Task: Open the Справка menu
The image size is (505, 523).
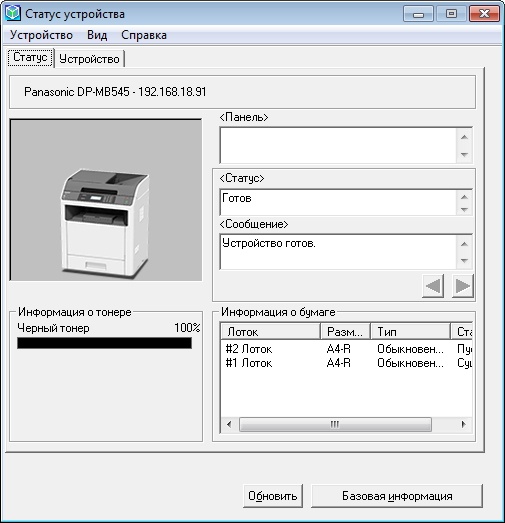Action: pos(144,35)
